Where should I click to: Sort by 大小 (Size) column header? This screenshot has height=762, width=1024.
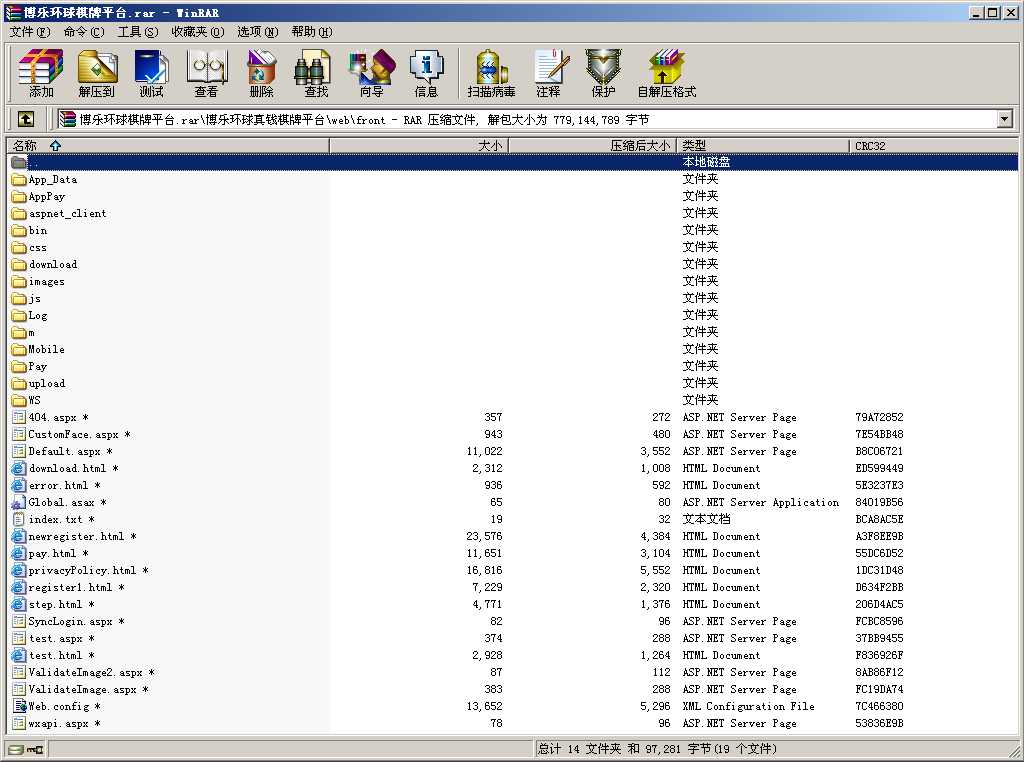pyautogui.click(x=419, y=146)
